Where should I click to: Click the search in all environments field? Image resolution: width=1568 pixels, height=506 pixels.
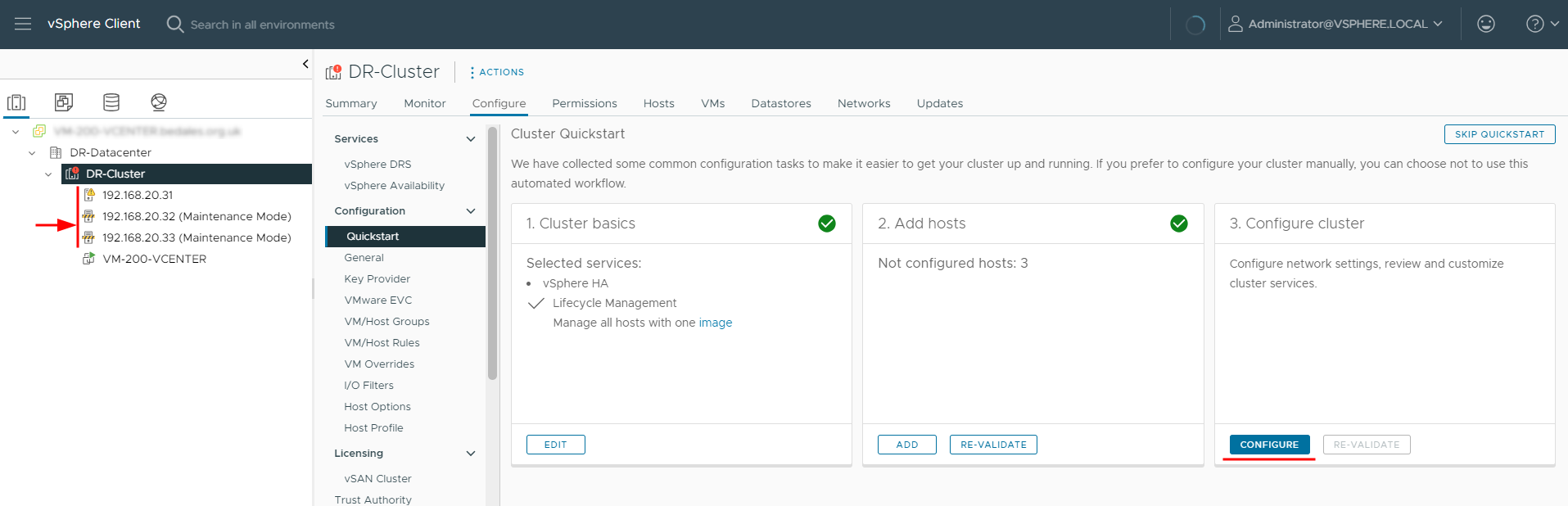coord(262,25)
